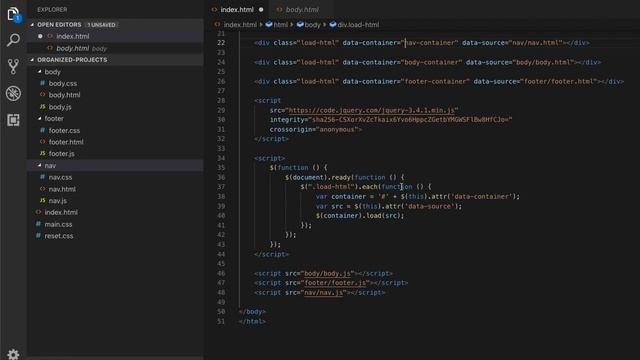The image size is (640, 360).
Task: Click the html breadcrumb segment
Action: [280, 25]
